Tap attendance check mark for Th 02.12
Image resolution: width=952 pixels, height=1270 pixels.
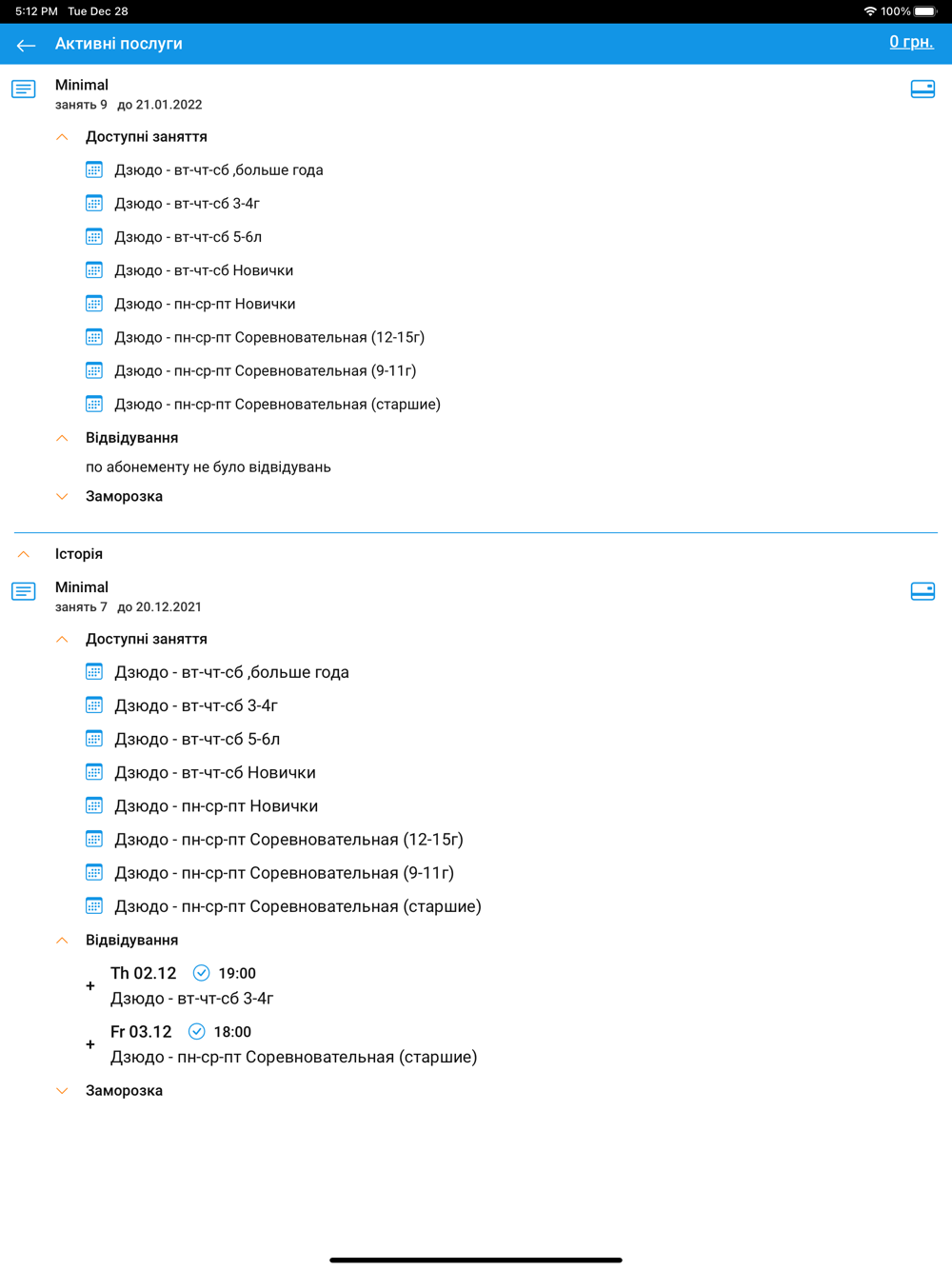coord(201,973)
